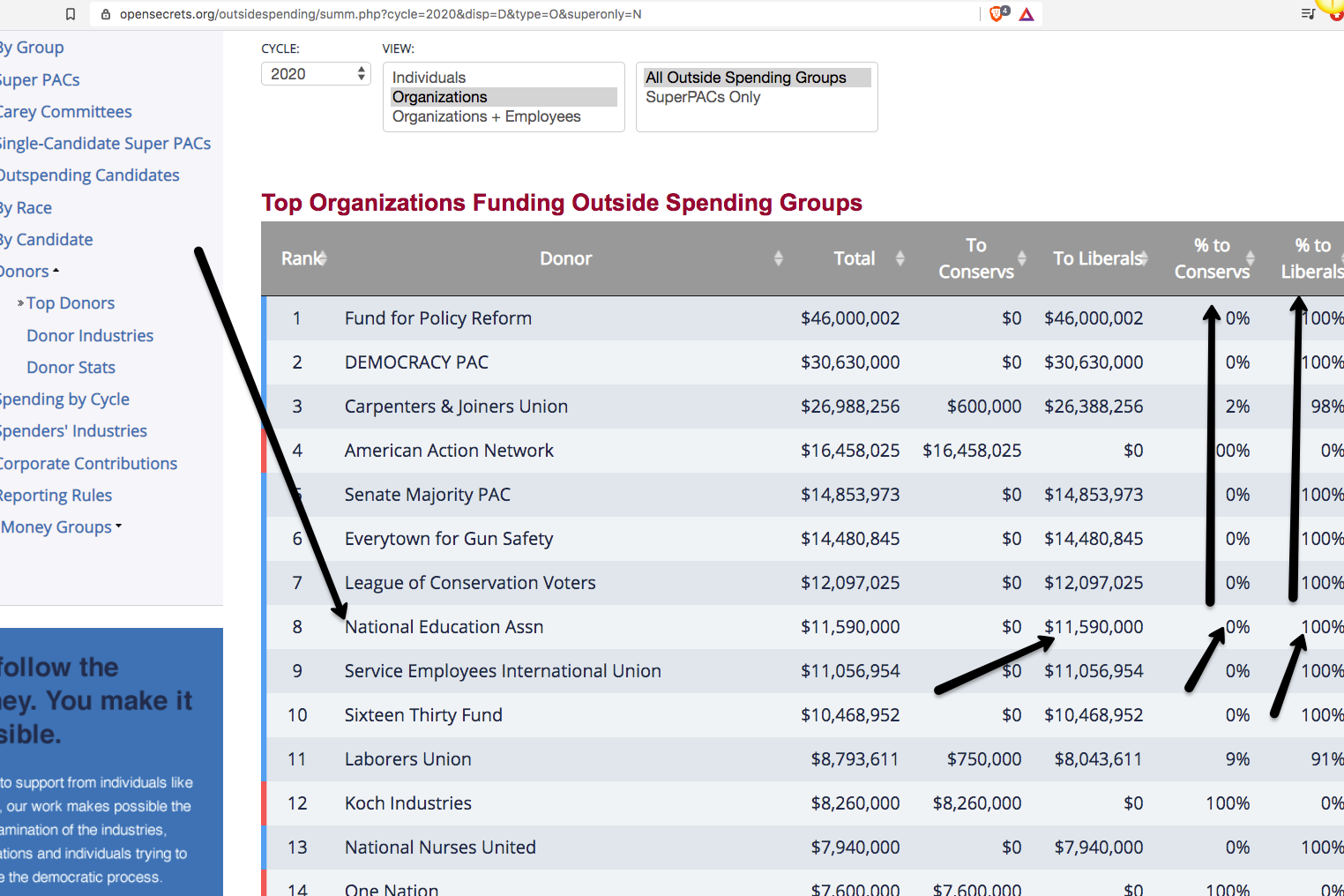Viewport: 1344px width, 896px height.
Task: Click the padlock site security icon
Action: pos(106,14)
